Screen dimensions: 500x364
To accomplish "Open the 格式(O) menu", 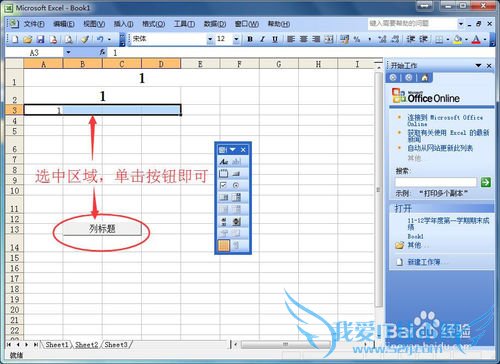I will click(153, 24).
